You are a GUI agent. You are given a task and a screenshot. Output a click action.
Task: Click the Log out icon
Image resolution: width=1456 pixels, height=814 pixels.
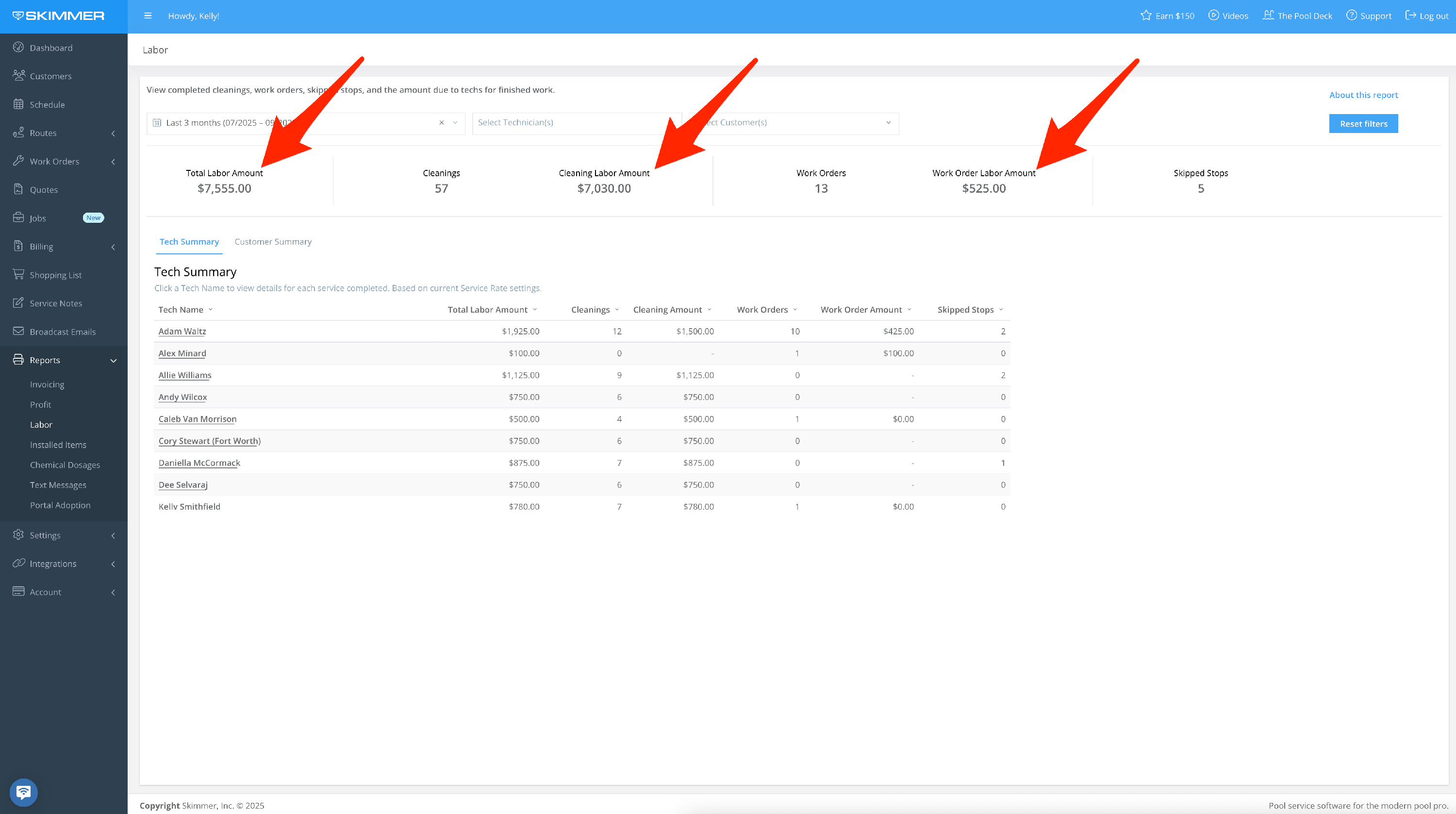pos(1411,16)
